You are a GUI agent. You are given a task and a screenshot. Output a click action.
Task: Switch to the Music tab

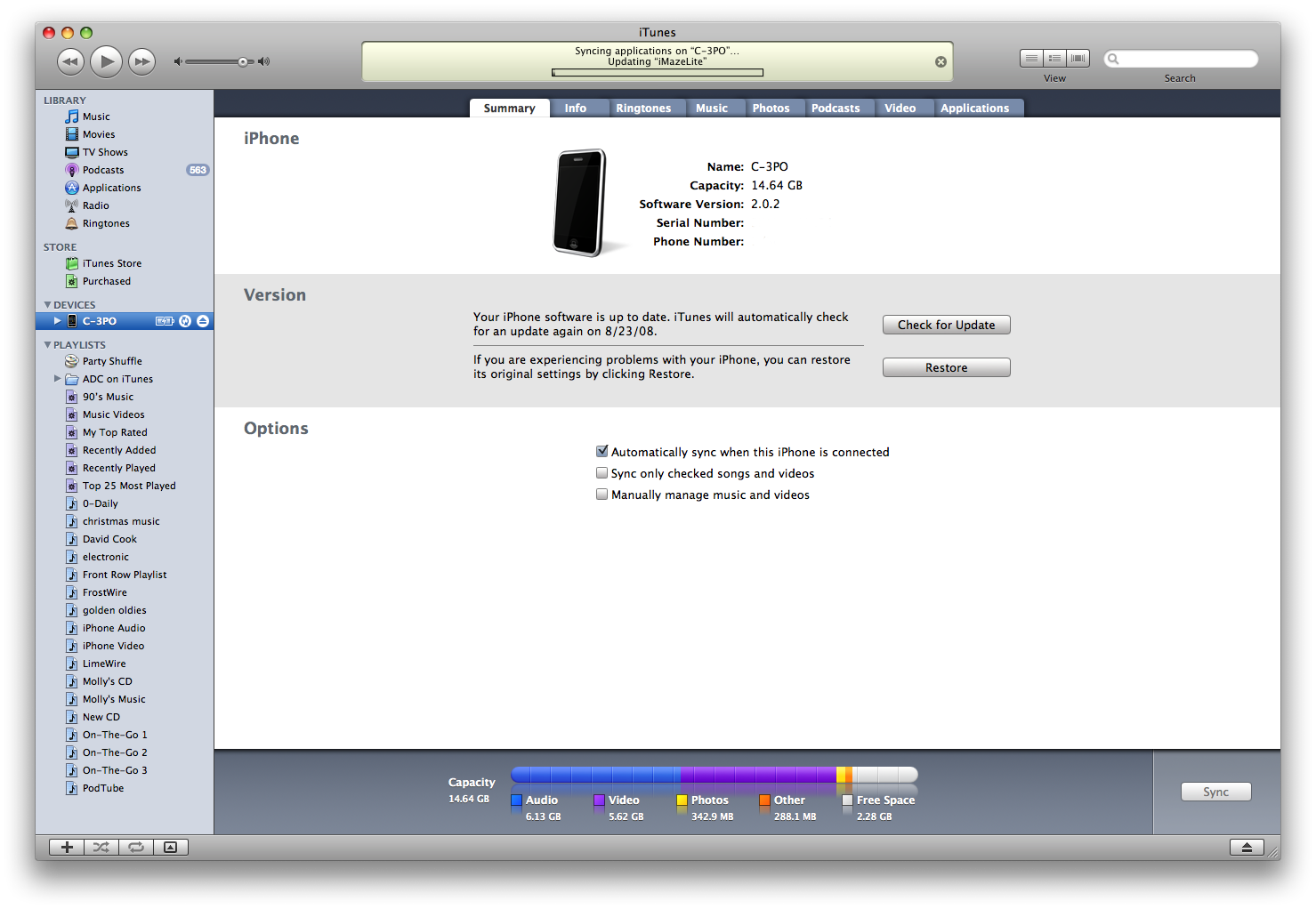[x=712, y=109]
